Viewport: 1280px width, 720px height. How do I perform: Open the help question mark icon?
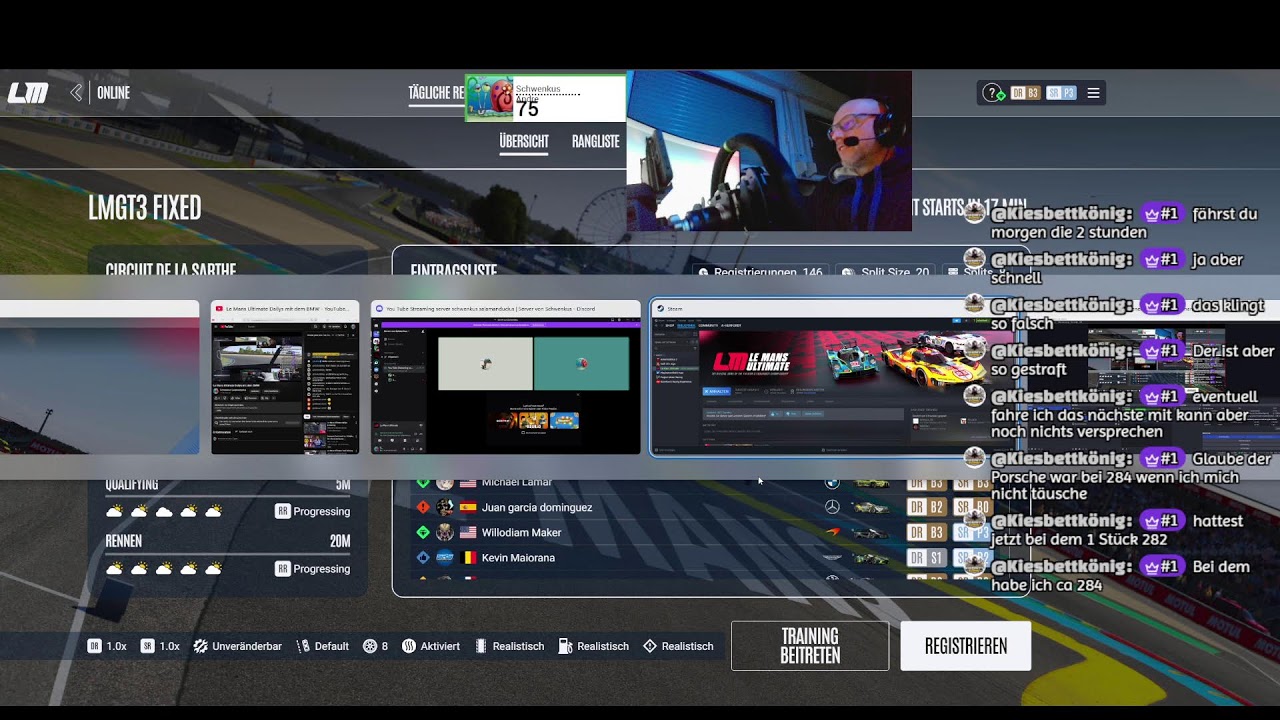992,93
